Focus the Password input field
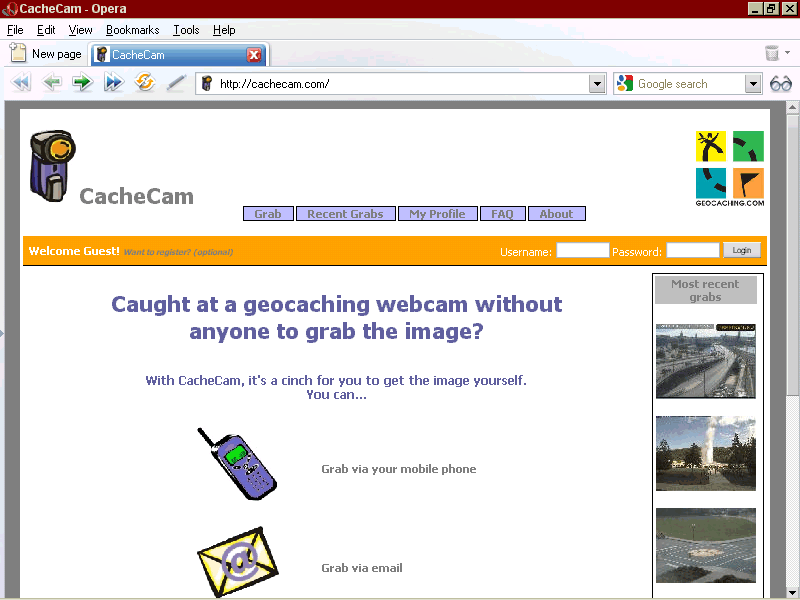The width and height of the screenshot is (800, 600). pyautogui.click(x=693, y=250)
